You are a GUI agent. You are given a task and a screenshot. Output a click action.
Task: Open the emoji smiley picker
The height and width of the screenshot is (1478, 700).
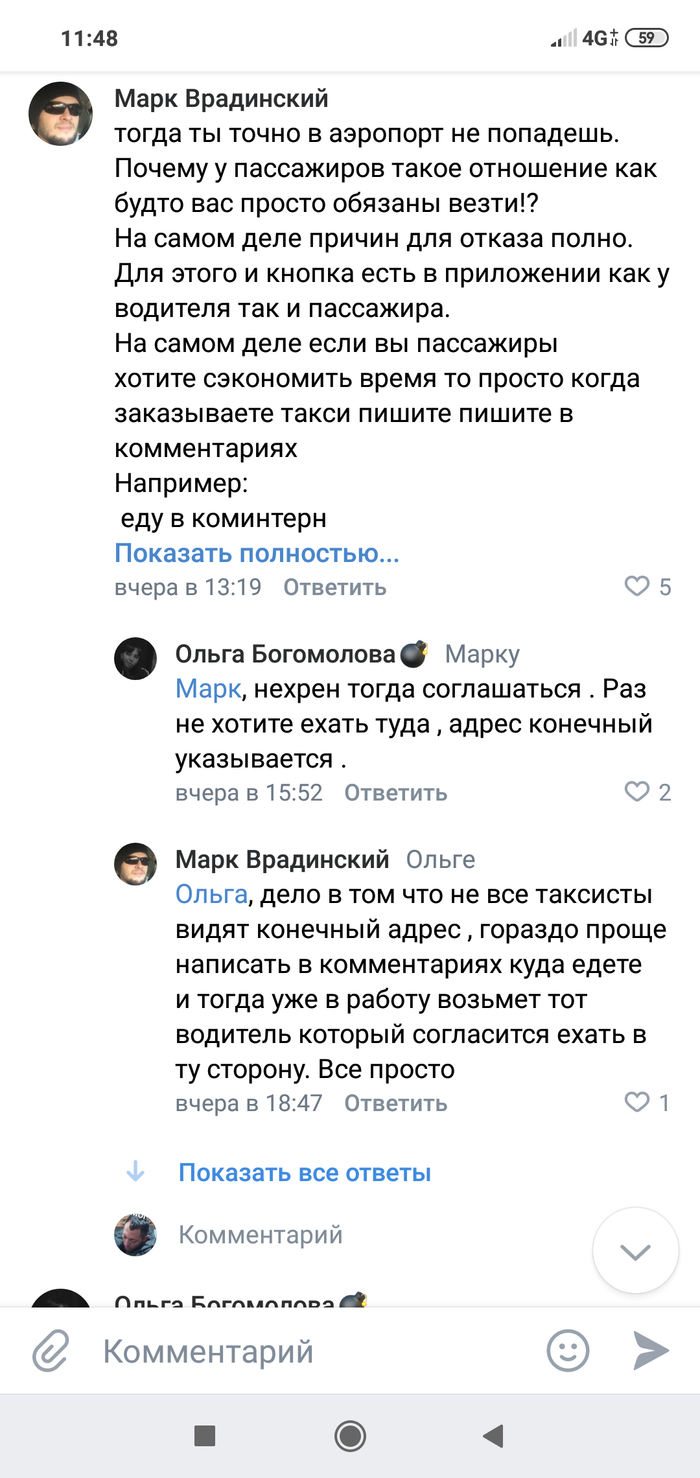coord(567,1352)
